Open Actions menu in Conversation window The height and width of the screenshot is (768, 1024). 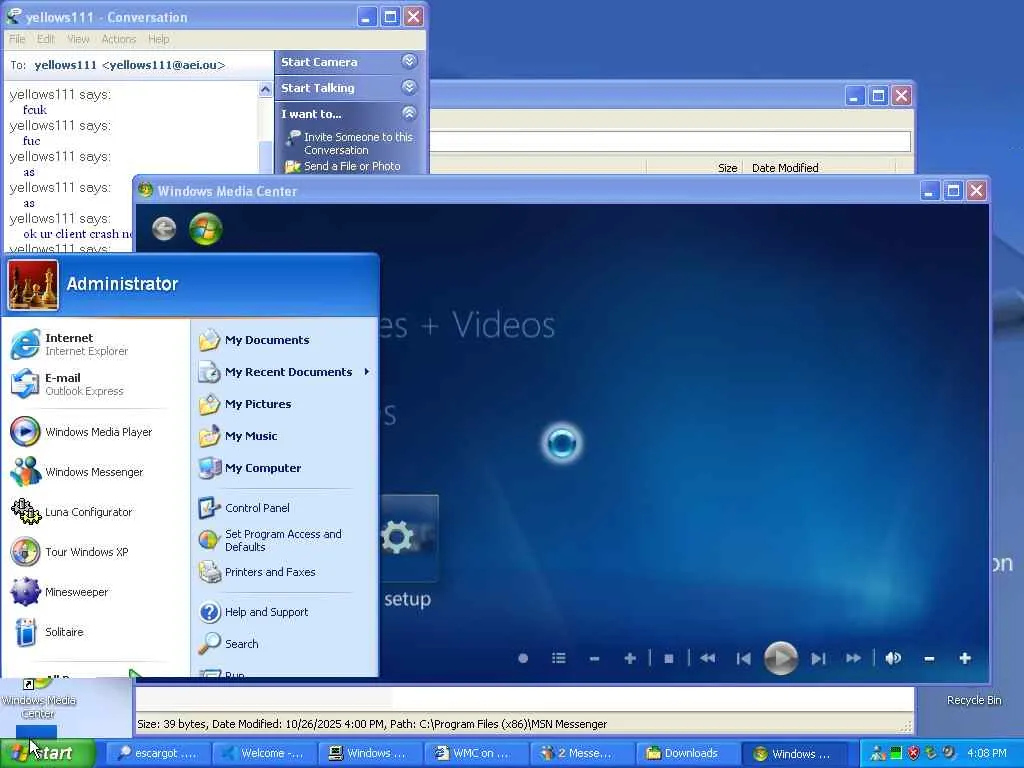point(118,39)
